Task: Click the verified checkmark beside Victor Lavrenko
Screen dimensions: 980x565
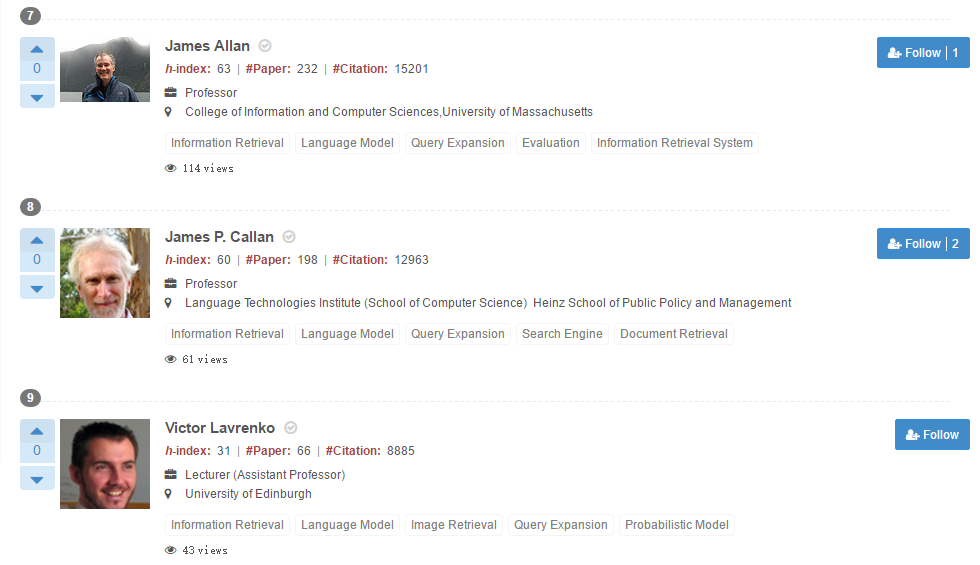Action: (291, 428)
